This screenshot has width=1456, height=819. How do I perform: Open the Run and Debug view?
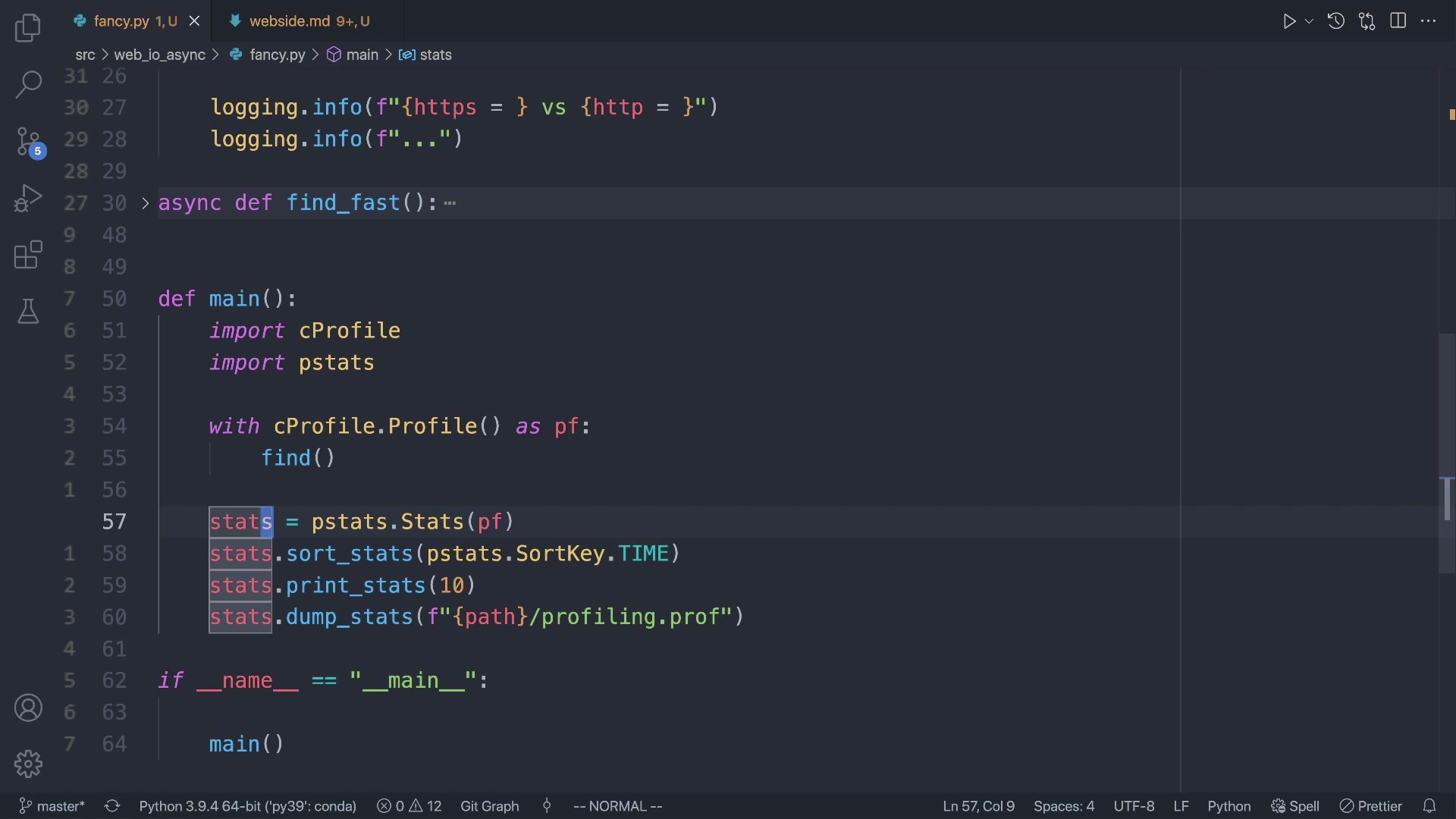point(28,198)
